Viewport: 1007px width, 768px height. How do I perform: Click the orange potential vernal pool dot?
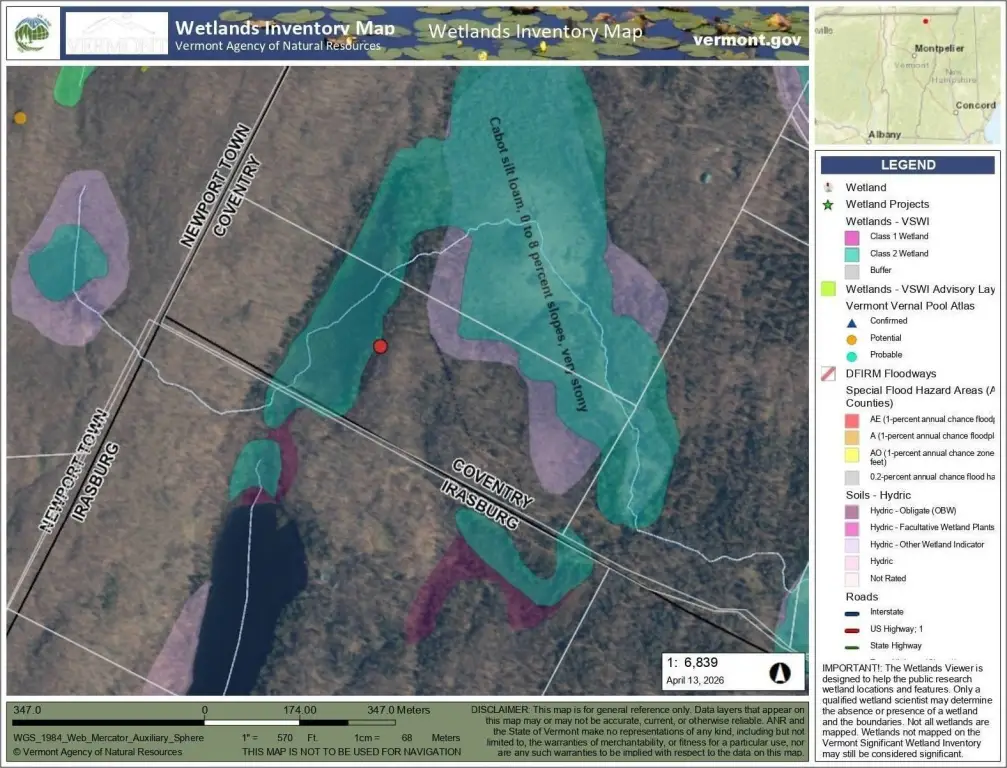20,118
